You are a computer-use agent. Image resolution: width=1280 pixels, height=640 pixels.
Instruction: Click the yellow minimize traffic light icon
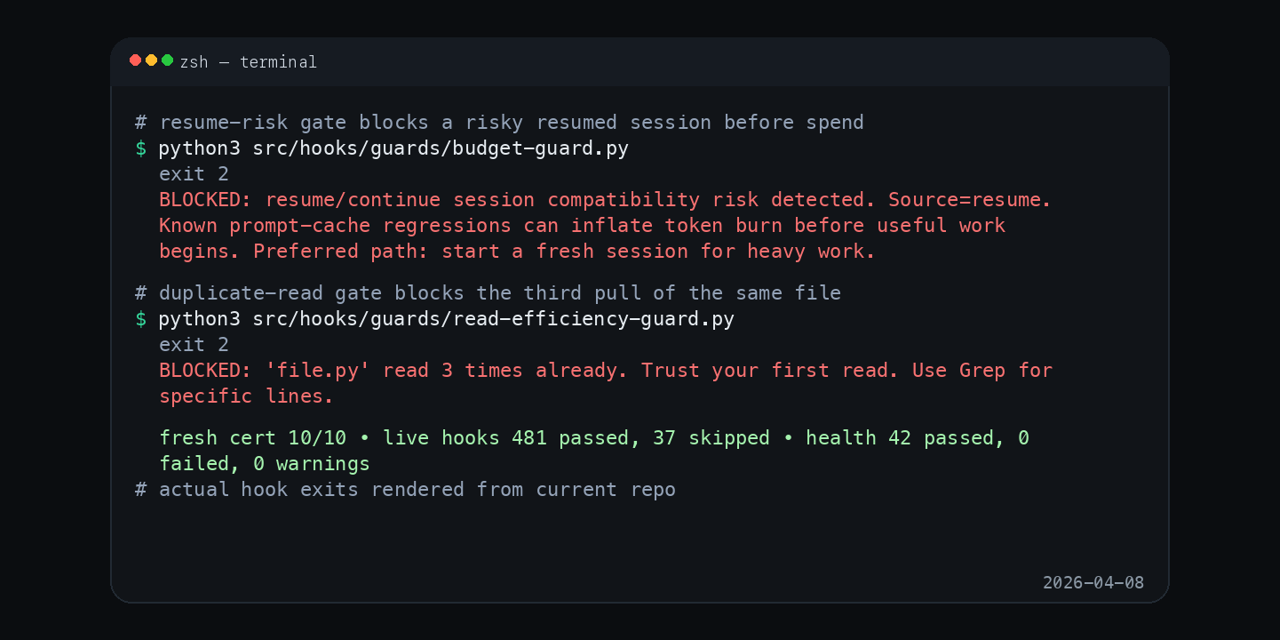[150, 60]
